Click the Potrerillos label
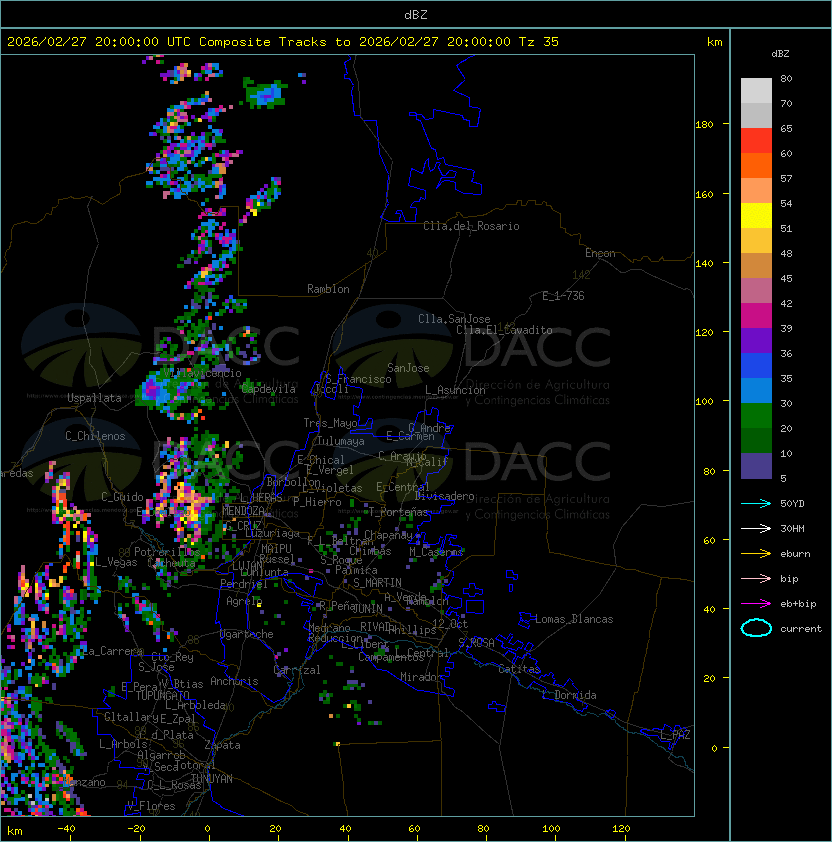Screen dimensions: 832x842 pos(167,552)
